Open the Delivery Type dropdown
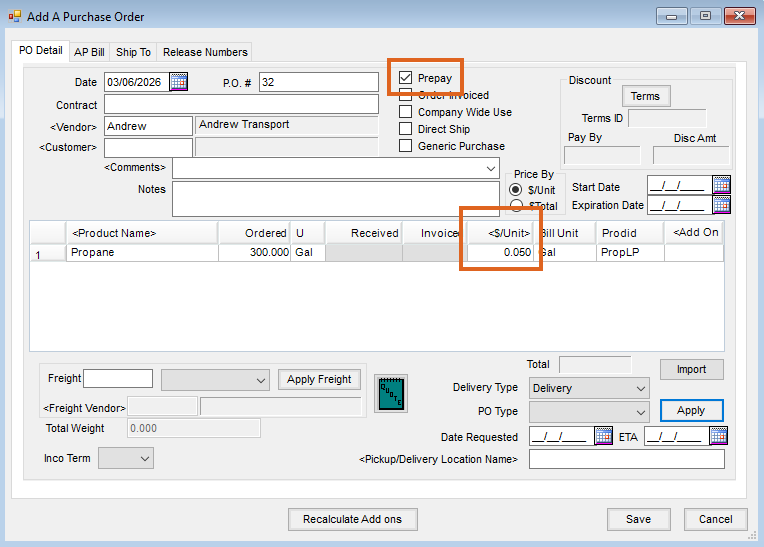Viewport: 764px width, 547px height. point(589,388)
